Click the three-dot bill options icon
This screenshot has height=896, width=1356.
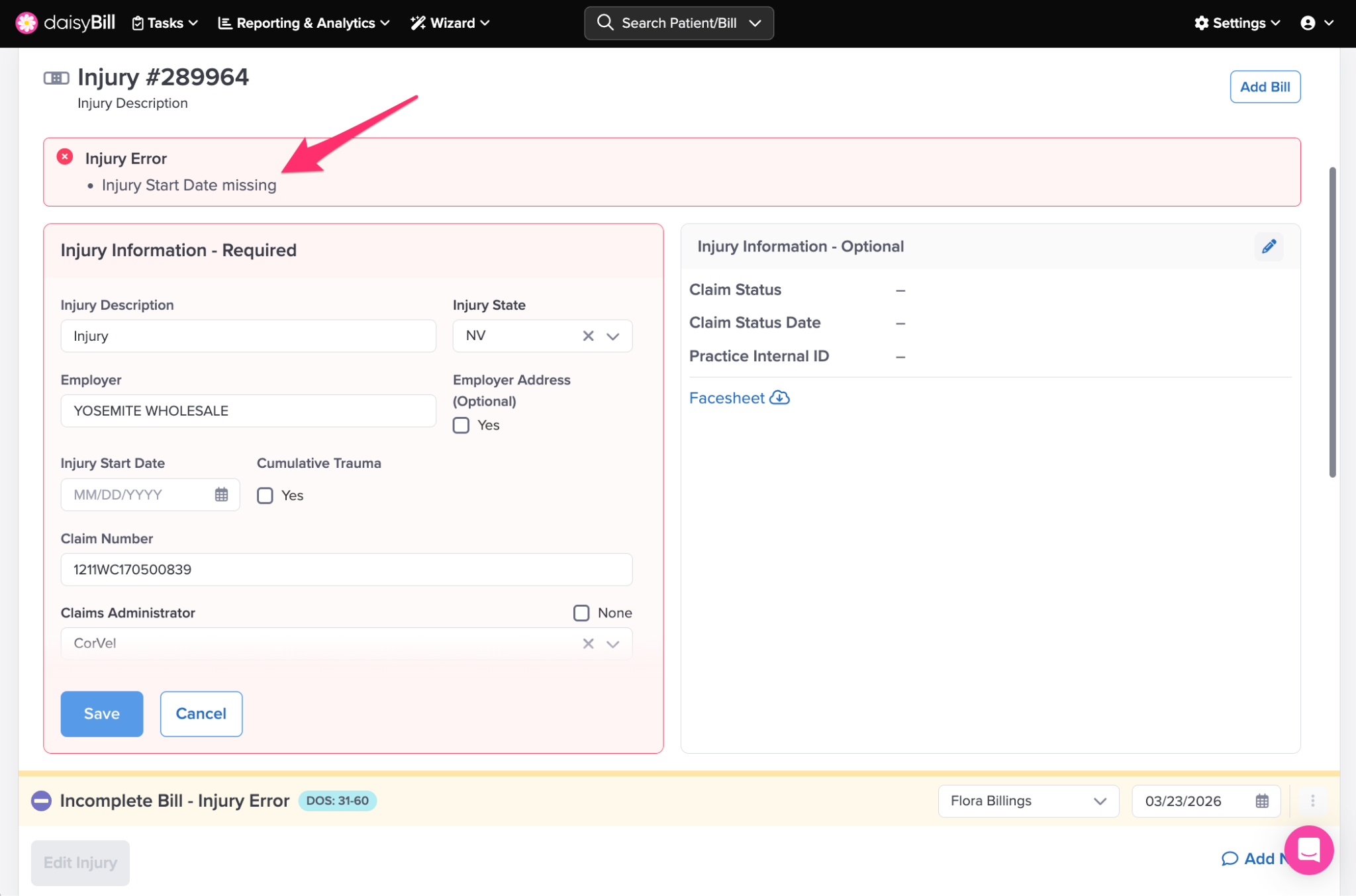tap(1312, 801)
